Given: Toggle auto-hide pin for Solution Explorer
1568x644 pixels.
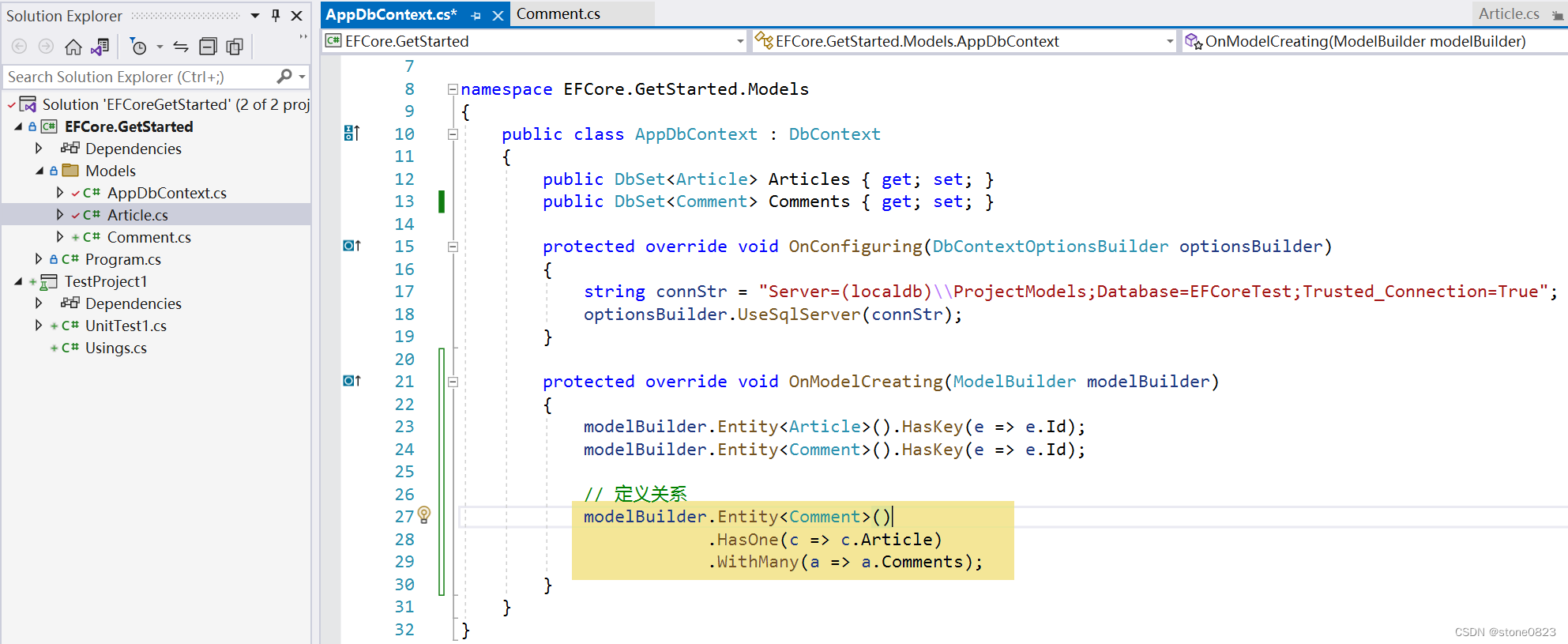Looking at the screenshot, I should 276,15.
